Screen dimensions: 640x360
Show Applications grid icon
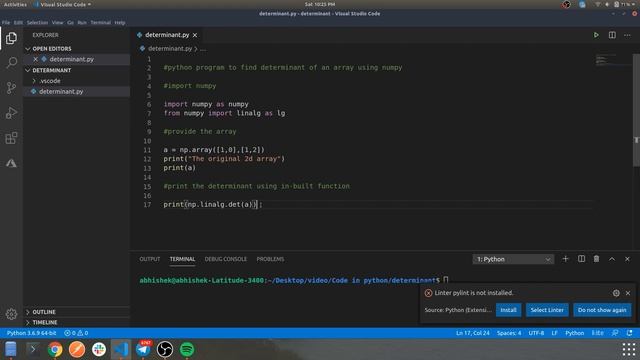(629, 349)
